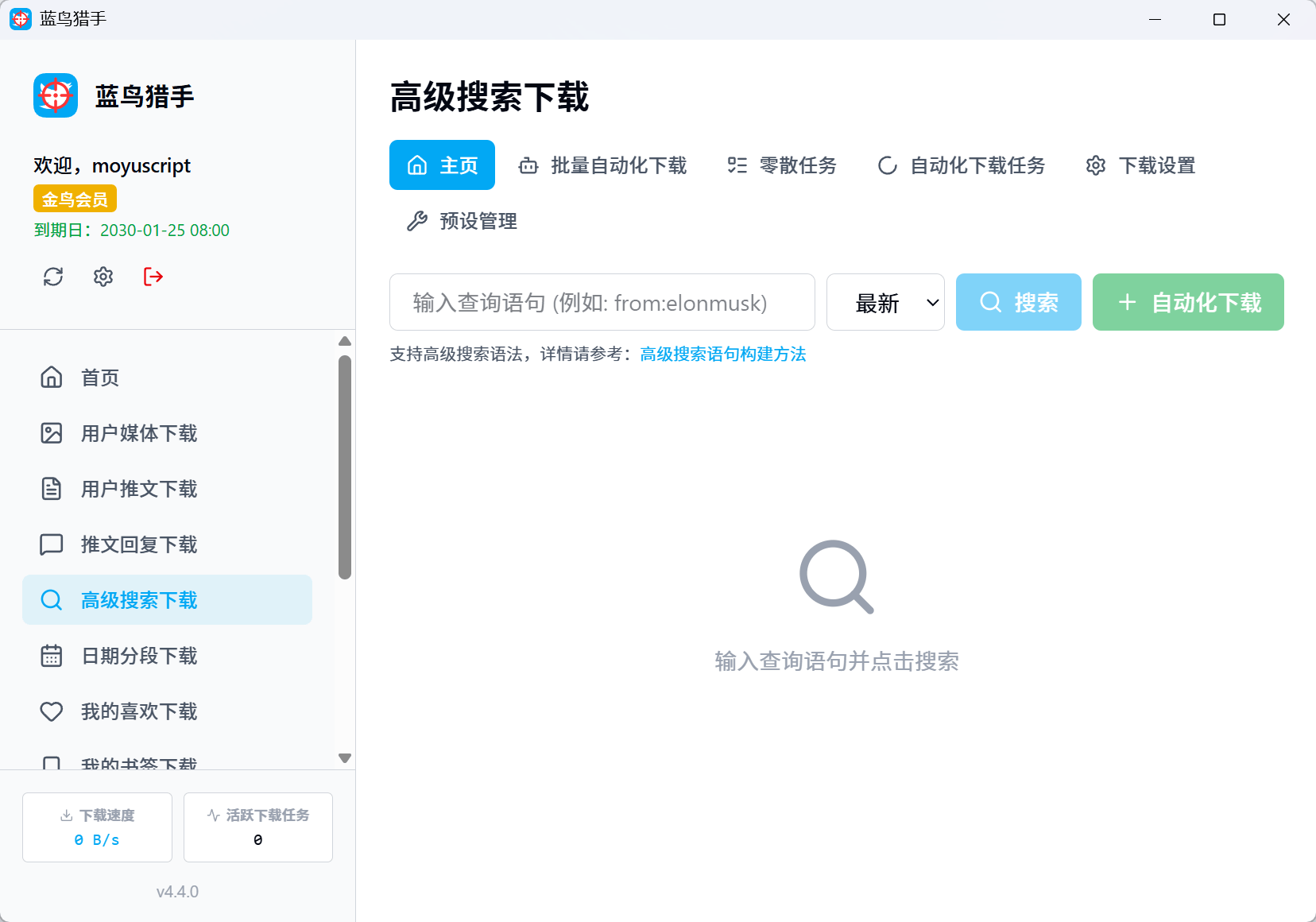This screenshot has width=1316, height=922.
Task: Open account settings gear in sidebar
Action: pos(103,277)
